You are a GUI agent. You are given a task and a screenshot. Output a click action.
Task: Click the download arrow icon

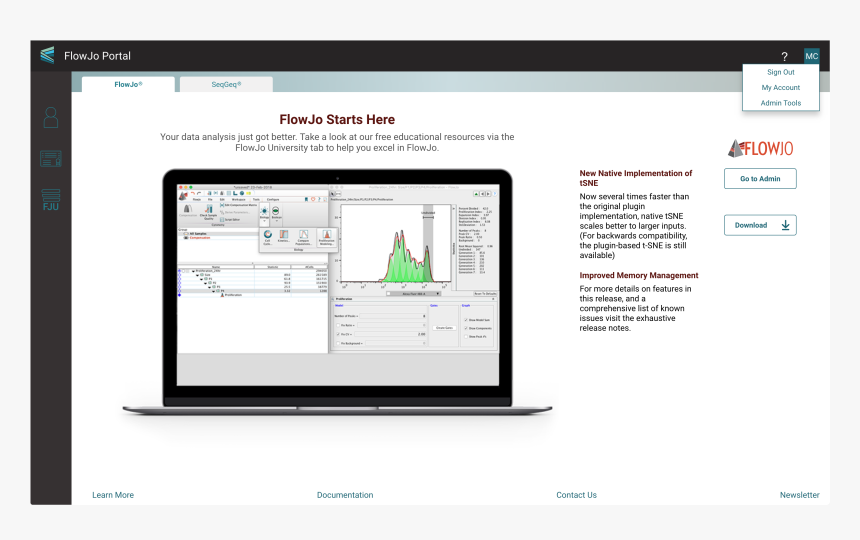pyautogui.click(x=785, y=225)
